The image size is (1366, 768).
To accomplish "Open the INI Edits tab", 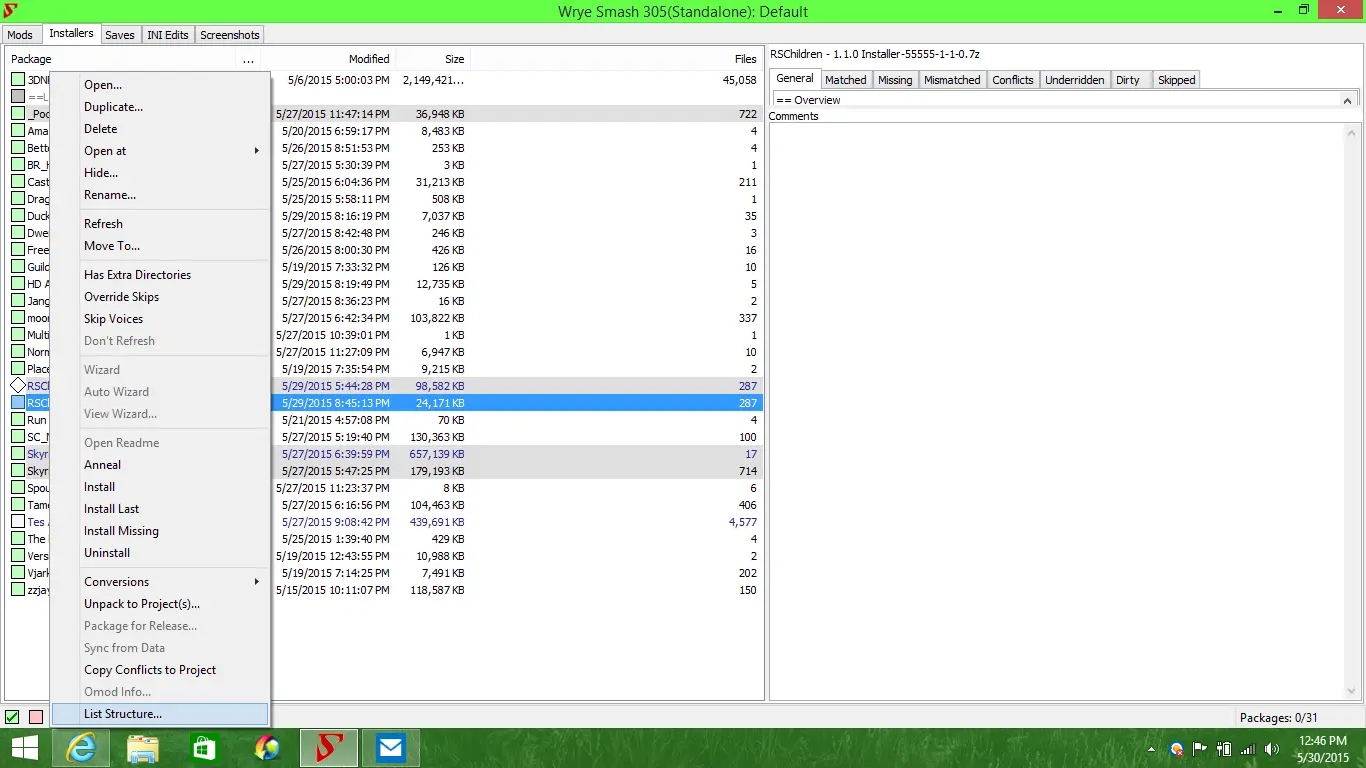I will click(168, 35).
